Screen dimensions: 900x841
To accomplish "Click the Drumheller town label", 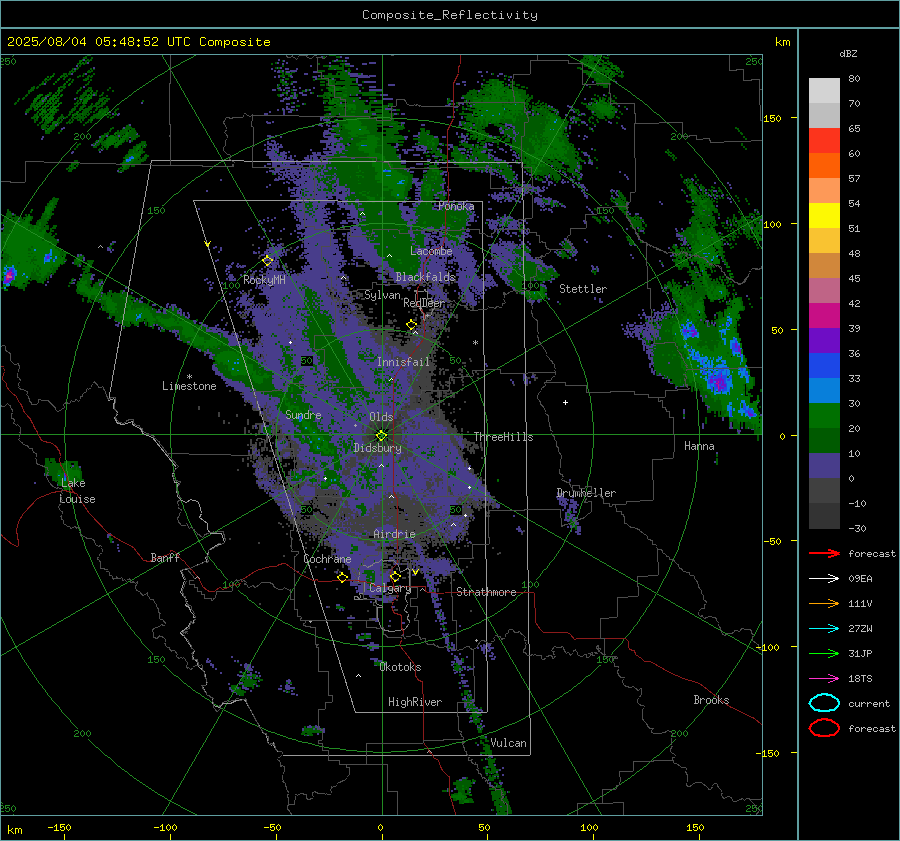I will (x=586, y=493).
